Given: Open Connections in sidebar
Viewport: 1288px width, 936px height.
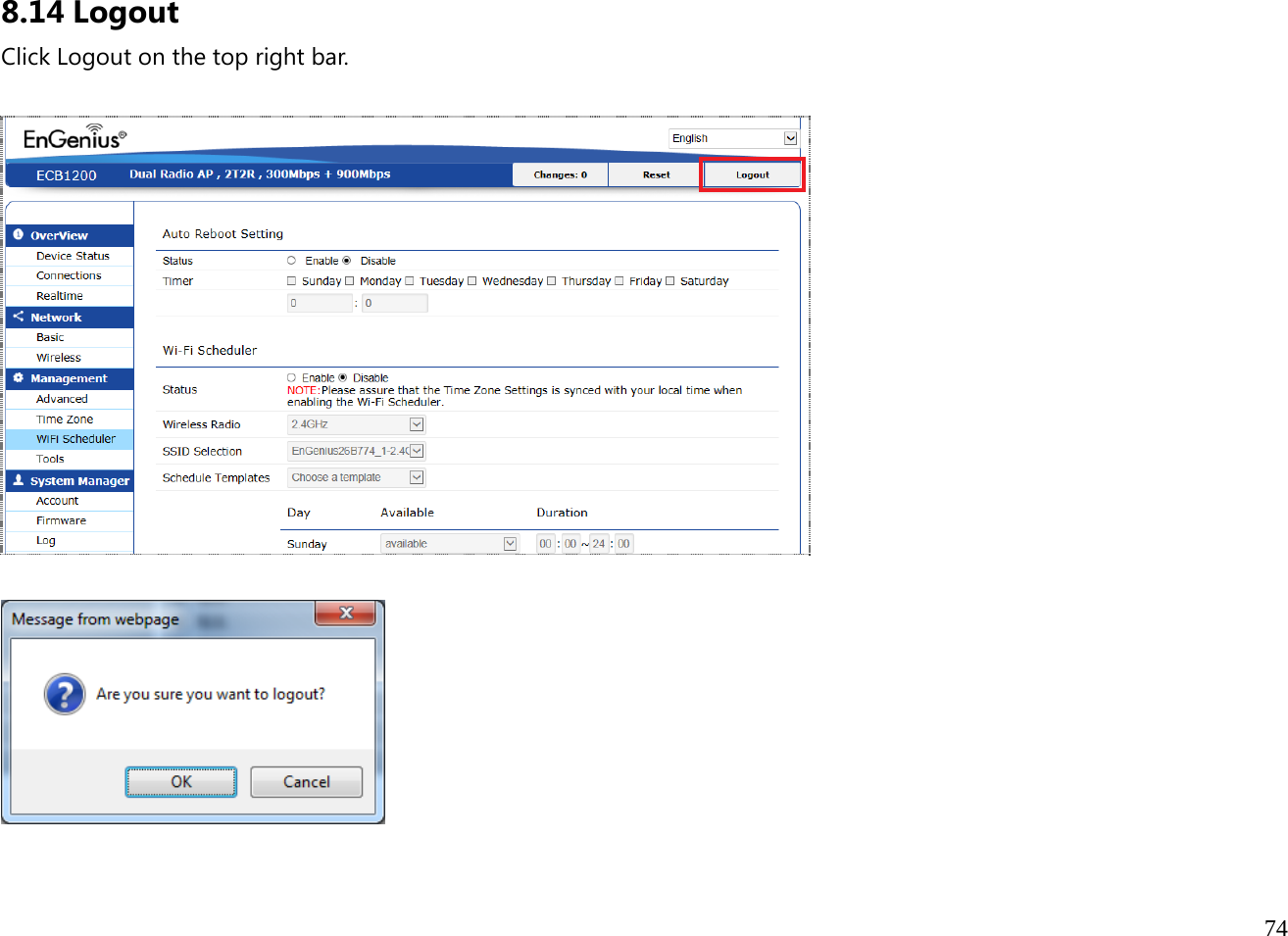Looking at the screenshot, I should pyautogui.click(x=71, y=275).
